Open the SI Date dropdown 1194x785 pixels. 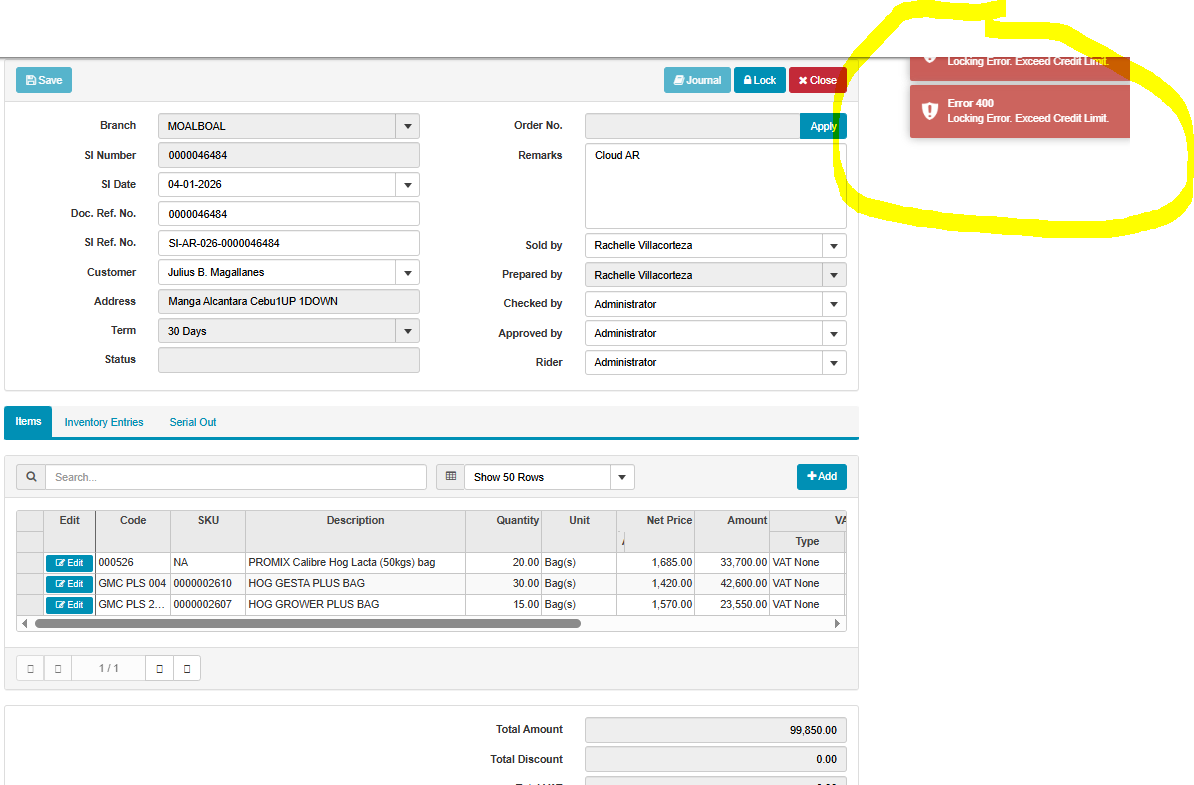pyautogui.click(x=407, y=185)
